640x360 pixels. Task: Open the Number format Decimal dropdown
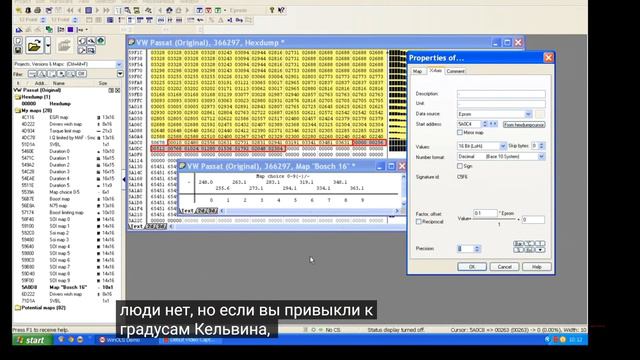[541, 157]
